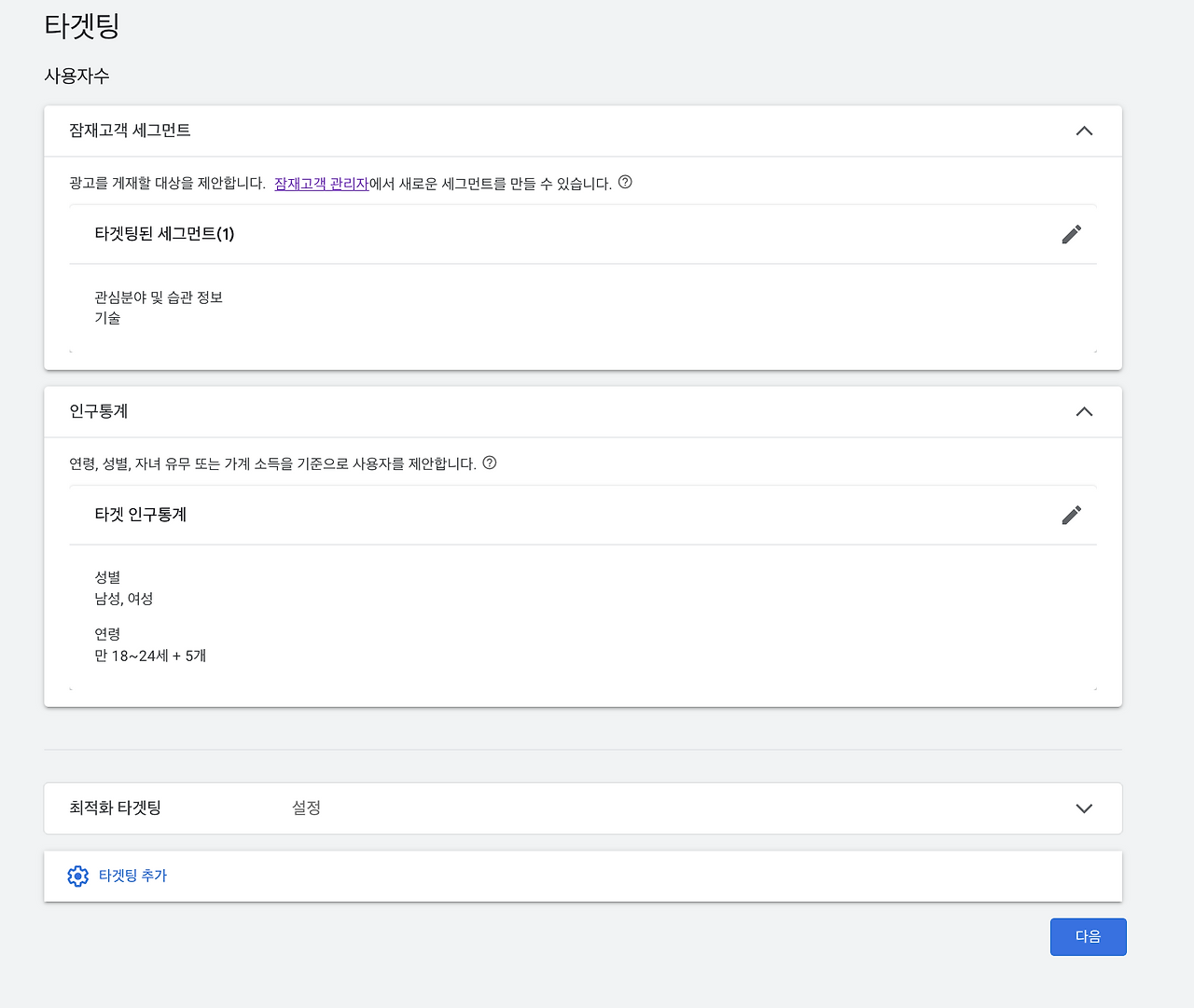Open the 잠재고객 관리자 link
The height and width of the screenshot is (1008, 1194).
pyautogui.click(x=321, y=184)
